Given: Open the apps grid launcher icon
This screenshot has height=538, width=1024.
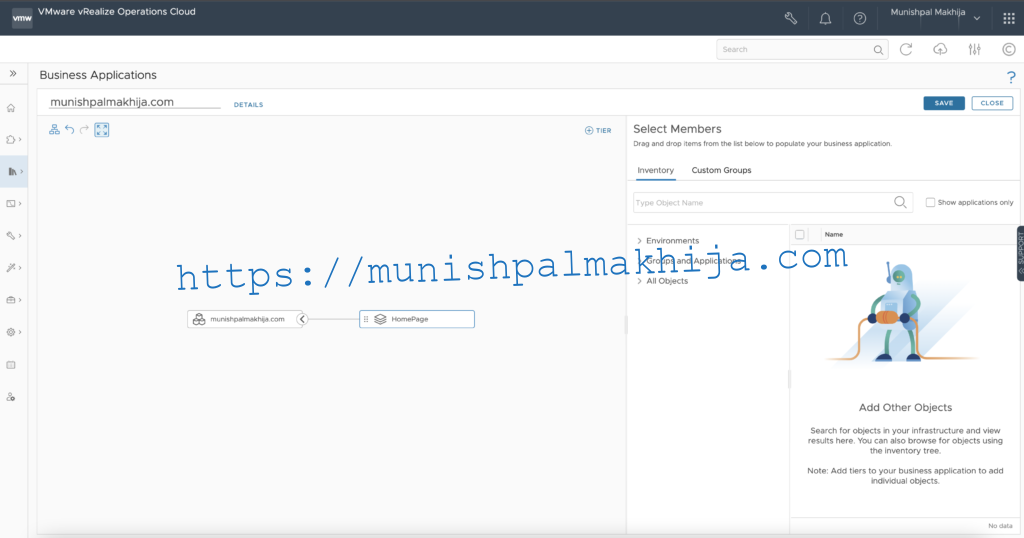Looking at the screenshot, I should [1009, 18].
